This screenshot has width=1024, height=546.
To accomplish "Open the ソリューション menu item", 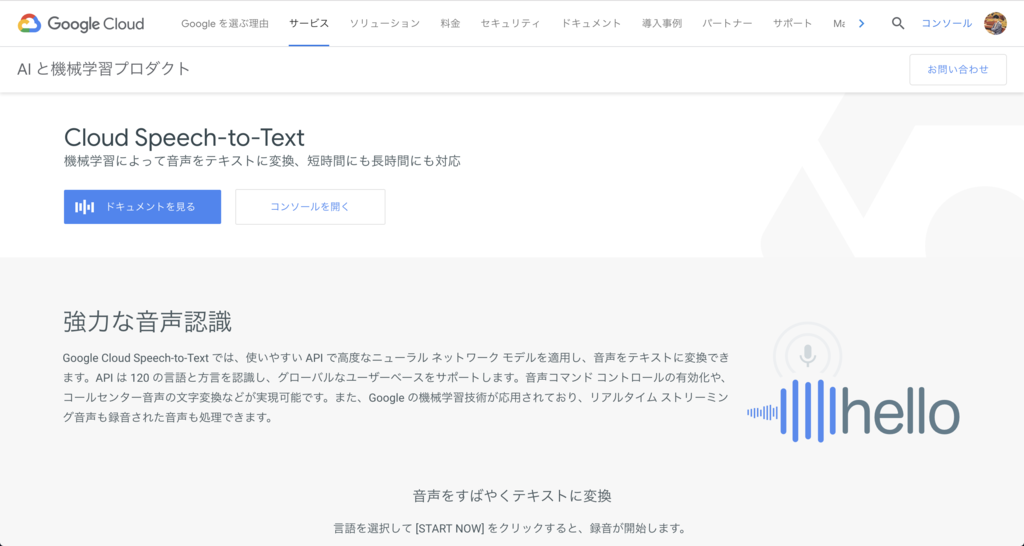I will point(385,24).
